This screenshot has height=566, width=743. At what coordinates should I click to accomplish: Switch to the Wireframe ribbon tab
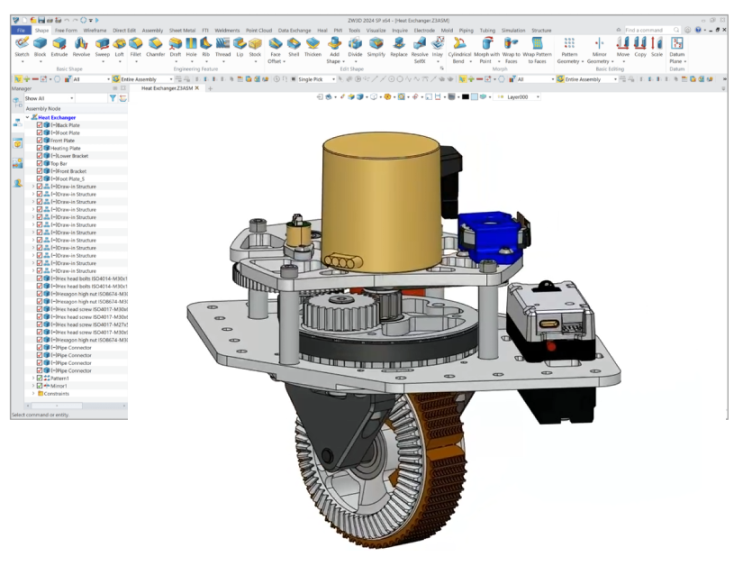[x=95, y=30]
